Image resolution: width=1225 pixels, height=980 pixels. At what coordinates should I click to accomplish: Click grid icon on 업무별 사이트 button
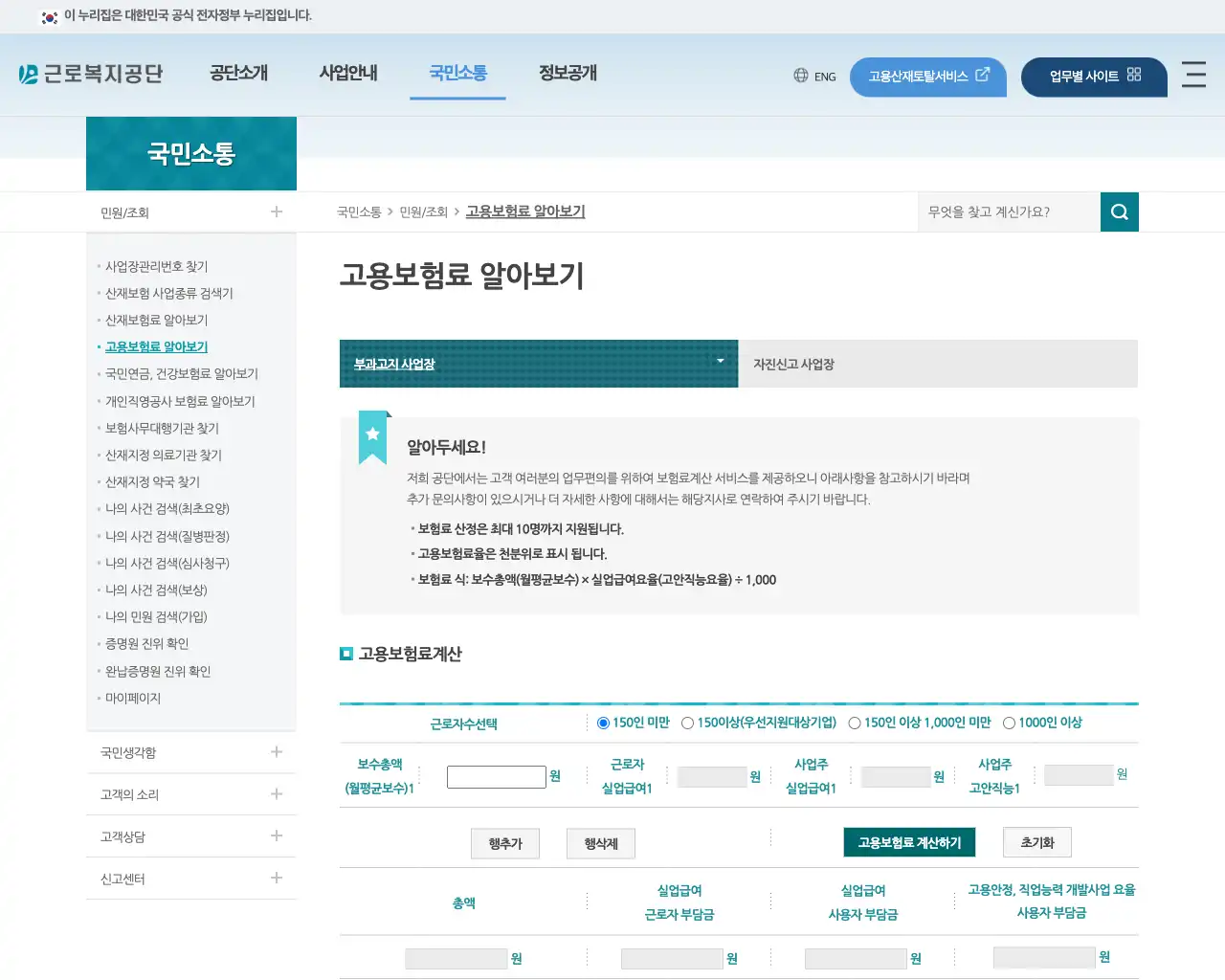1133,77
